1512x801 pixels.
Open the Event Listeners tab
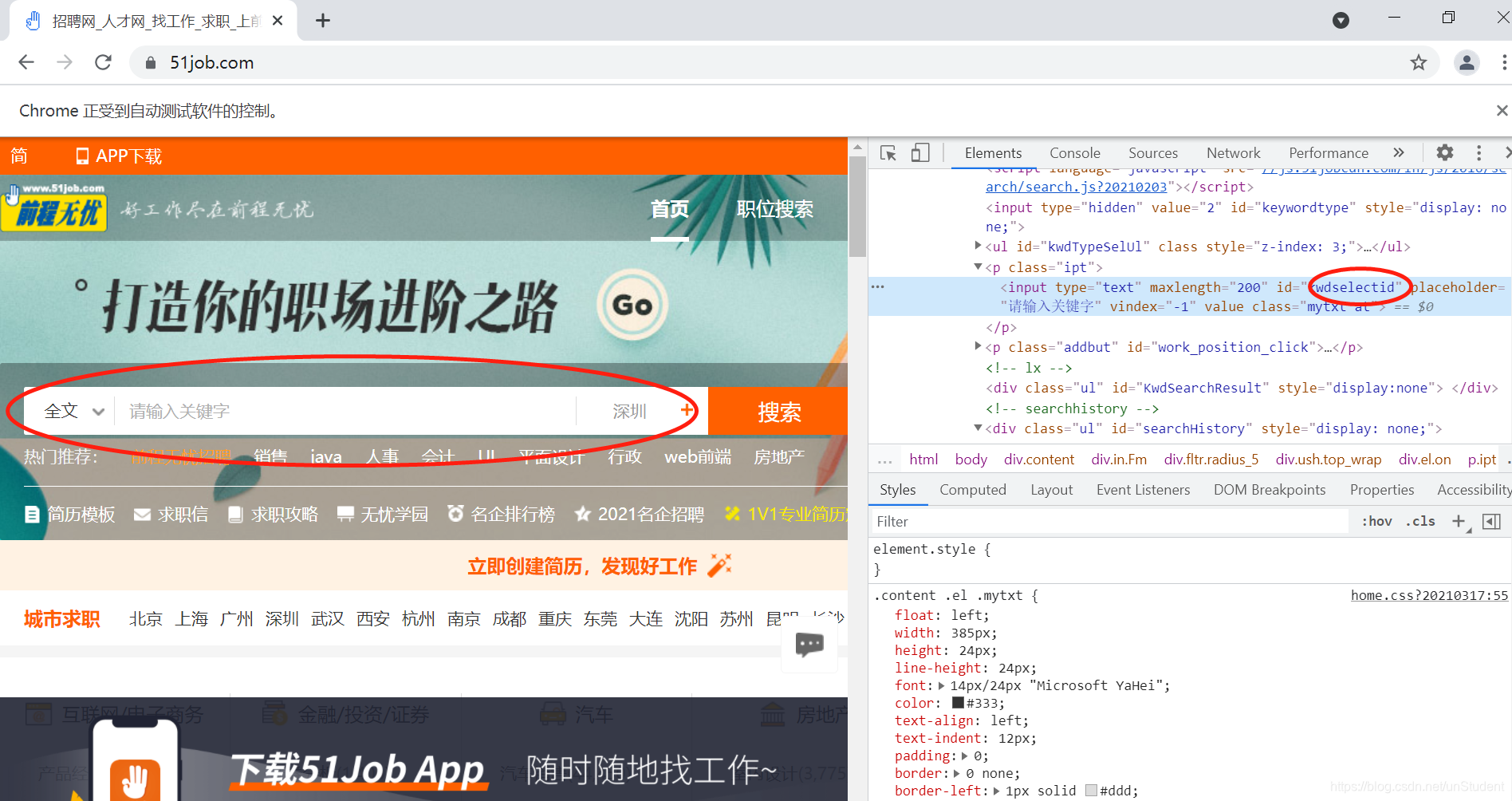pos(1143,490)
